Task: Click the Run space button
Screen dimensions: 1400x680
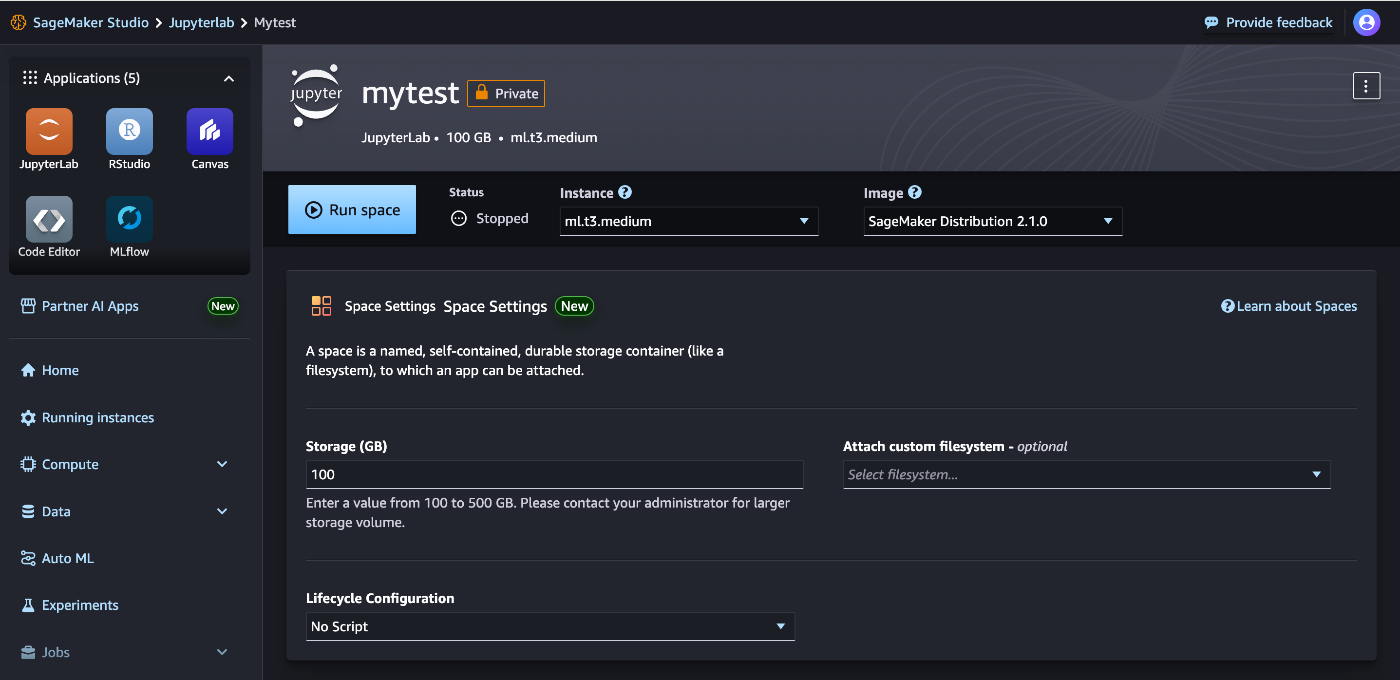Action: coord(352,210)
